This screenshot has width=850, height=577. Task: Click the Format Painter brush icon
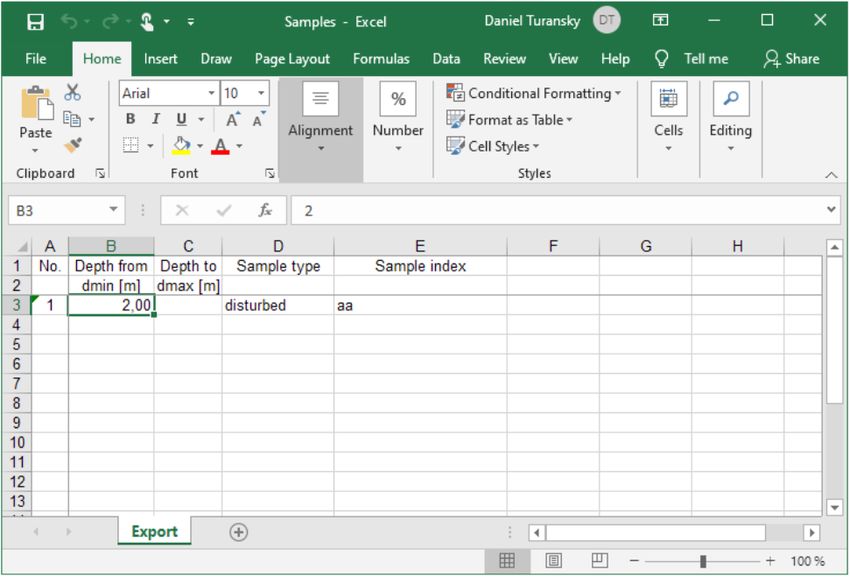tap(72, 146)
